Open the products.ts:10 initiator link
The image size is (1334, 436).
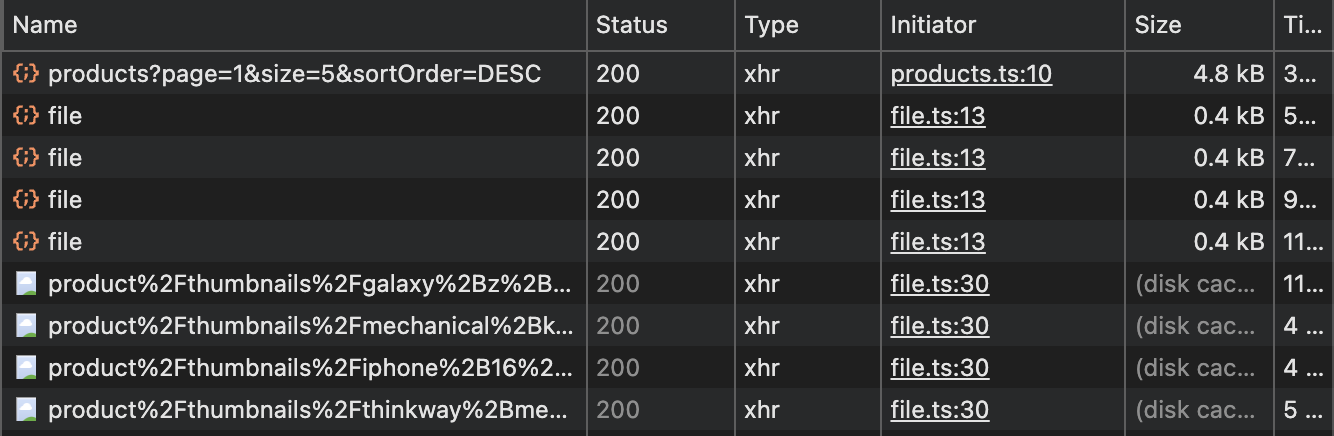click(971, 74)
